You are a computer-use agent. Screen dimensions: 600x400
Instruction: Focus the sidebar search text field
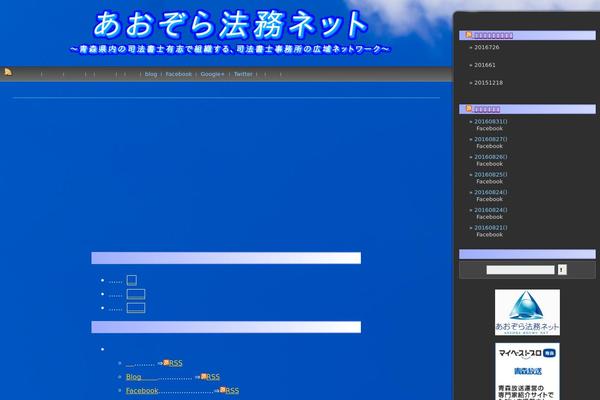point(520,270)
